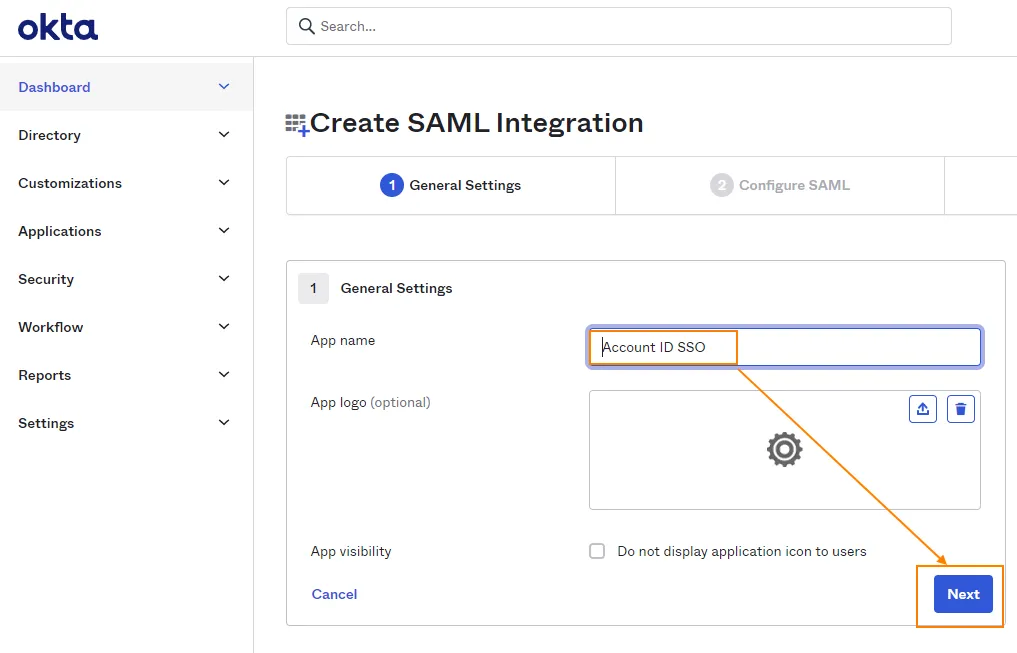
Task: Click the App name input field
Action: 785,347
